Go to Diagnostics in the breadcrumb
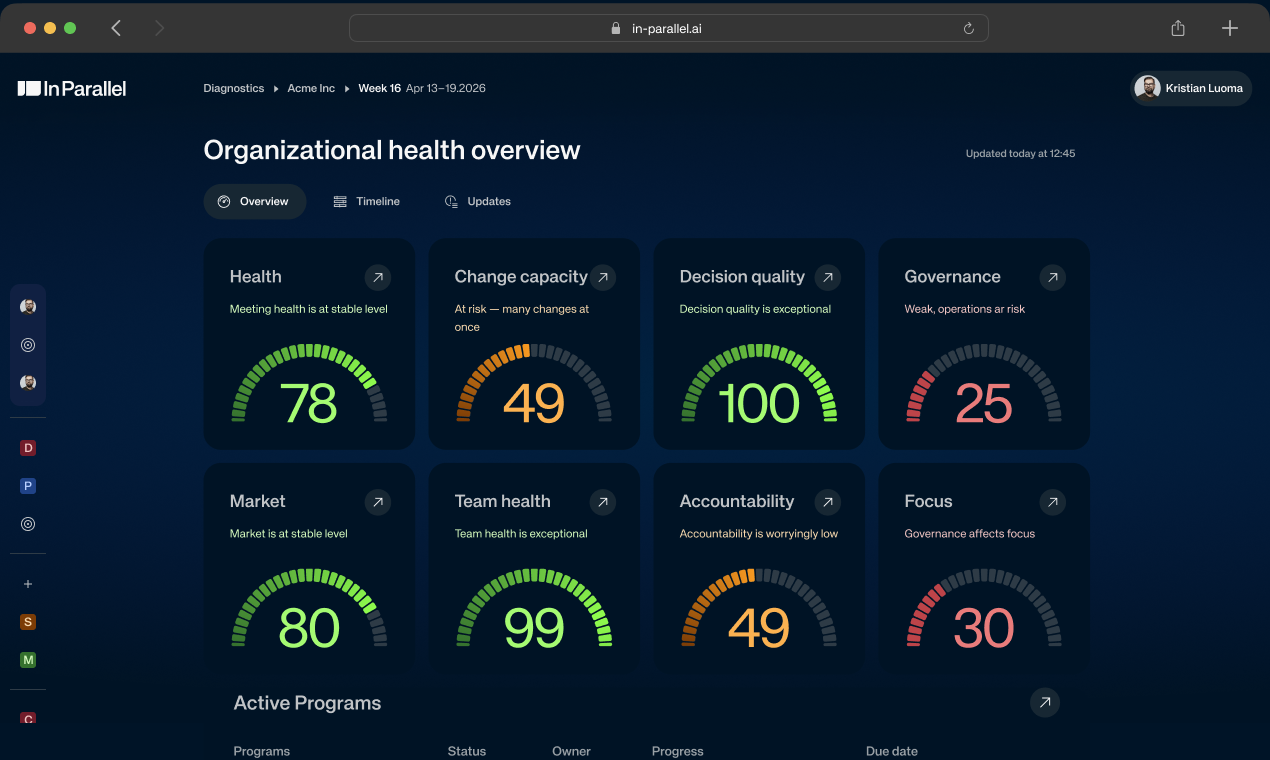Screen dimensions: 1270x760 (233, 88)
